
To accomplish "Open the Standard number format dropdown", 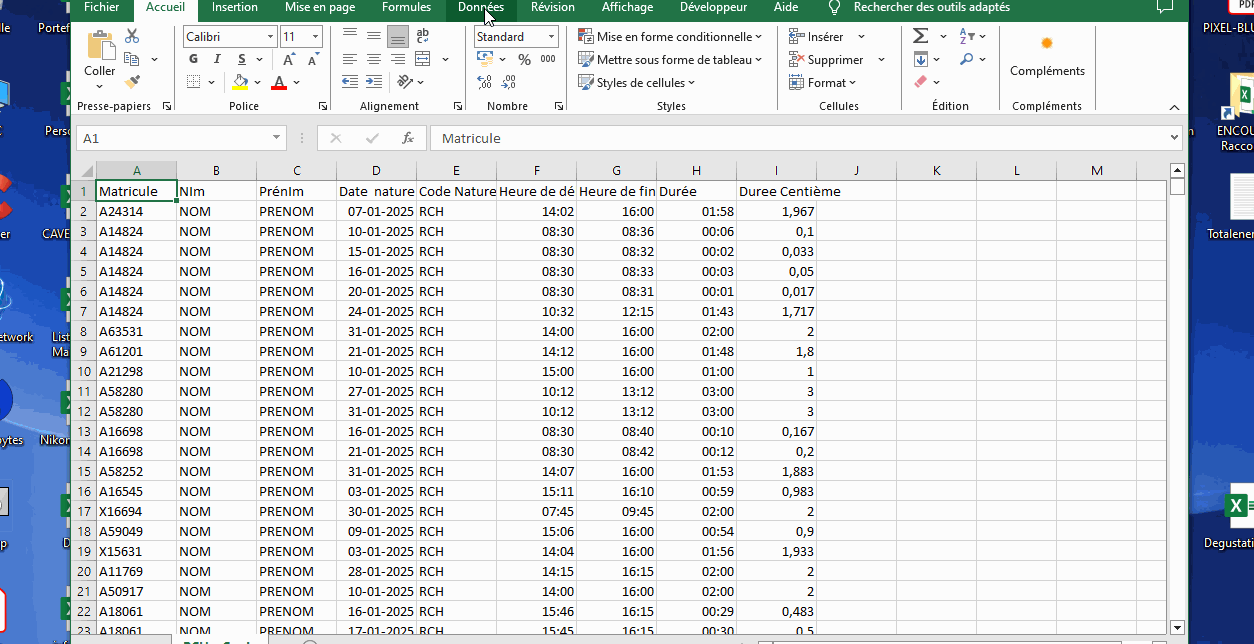I will [x=551, y=37].
